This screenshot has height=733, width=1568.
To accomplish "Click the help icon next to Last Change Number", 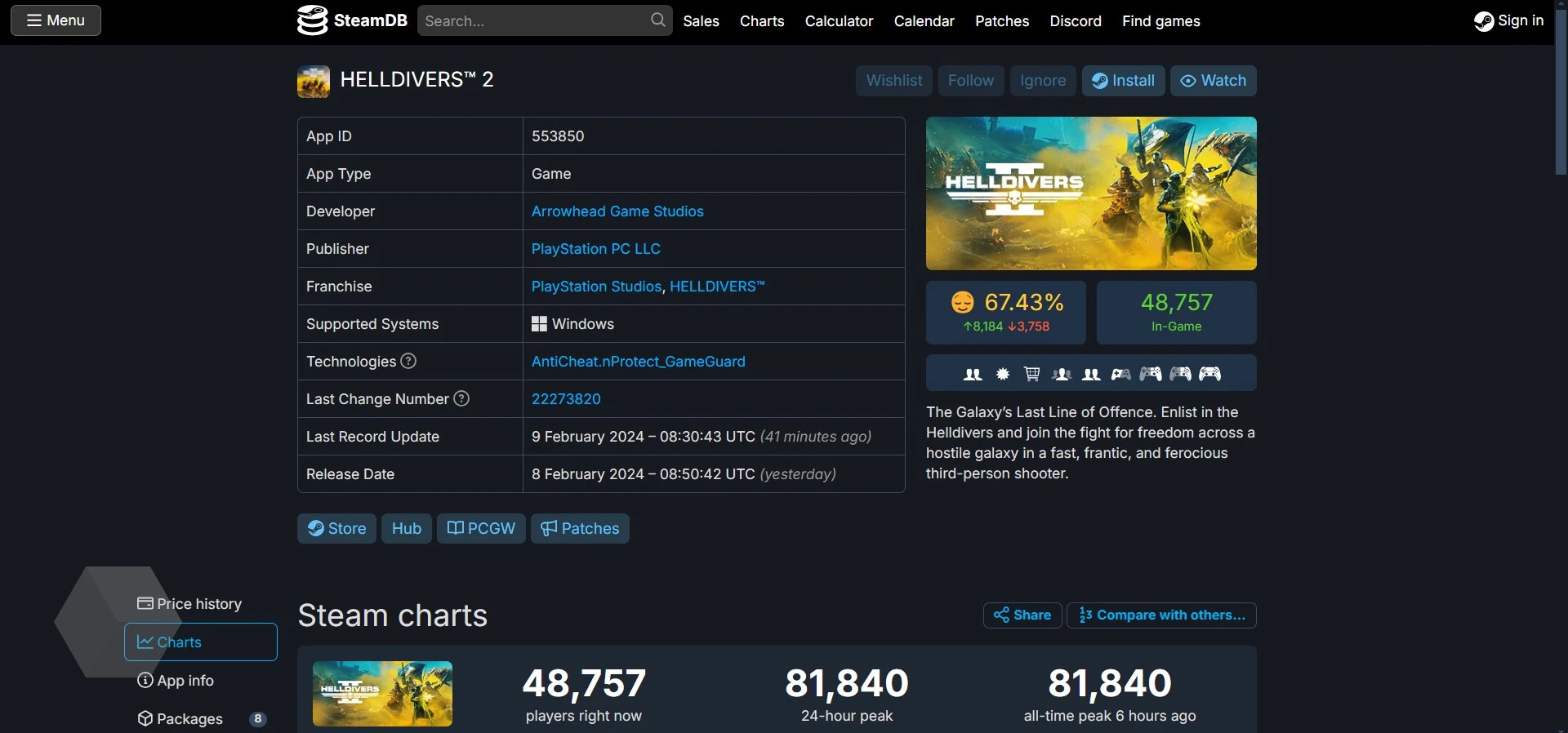I will 461,398.
